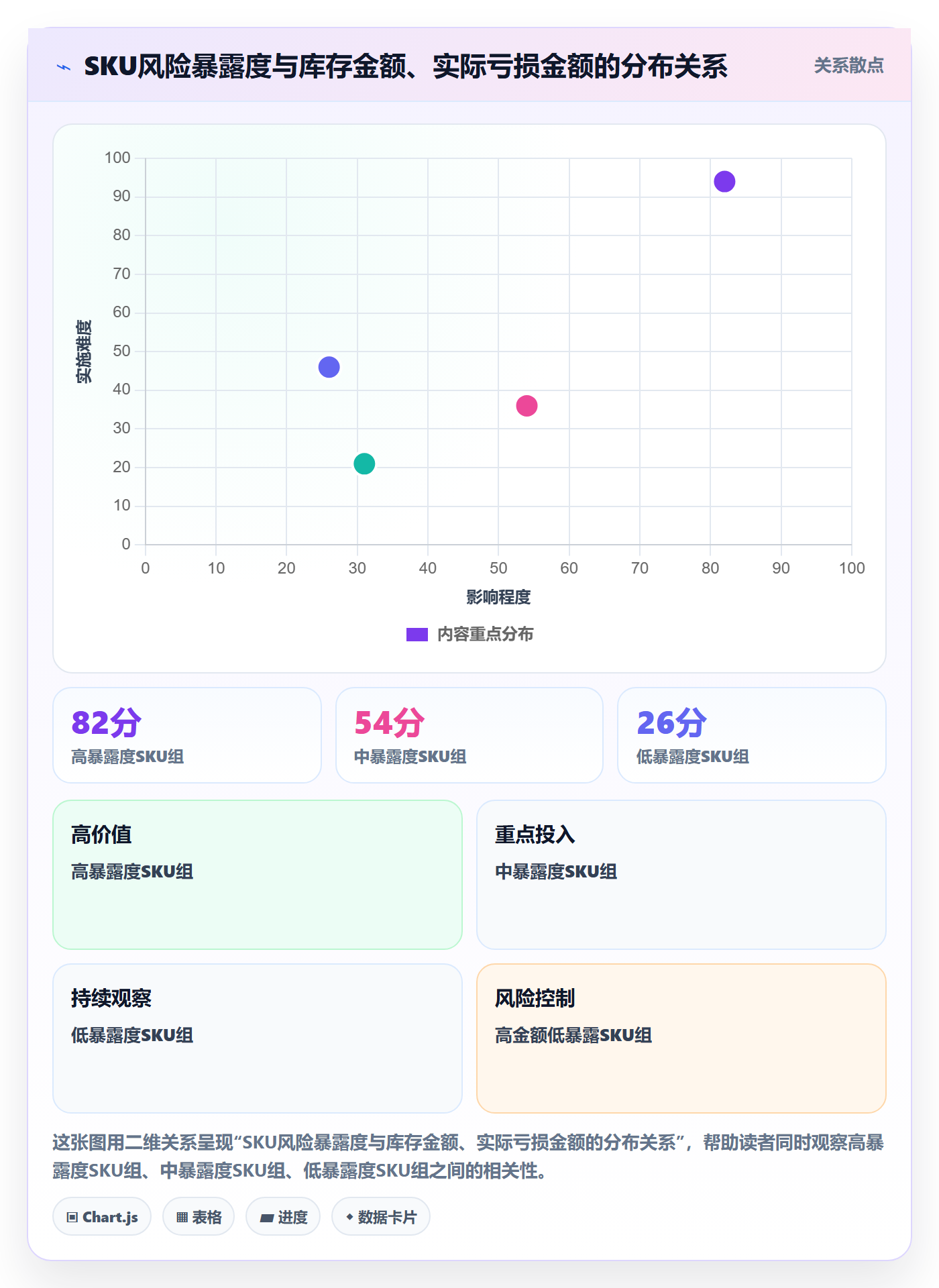Select the blue-indigo scatter point
The width and height of the screenshot is (939, 1288).
click(x=329, y=367)
